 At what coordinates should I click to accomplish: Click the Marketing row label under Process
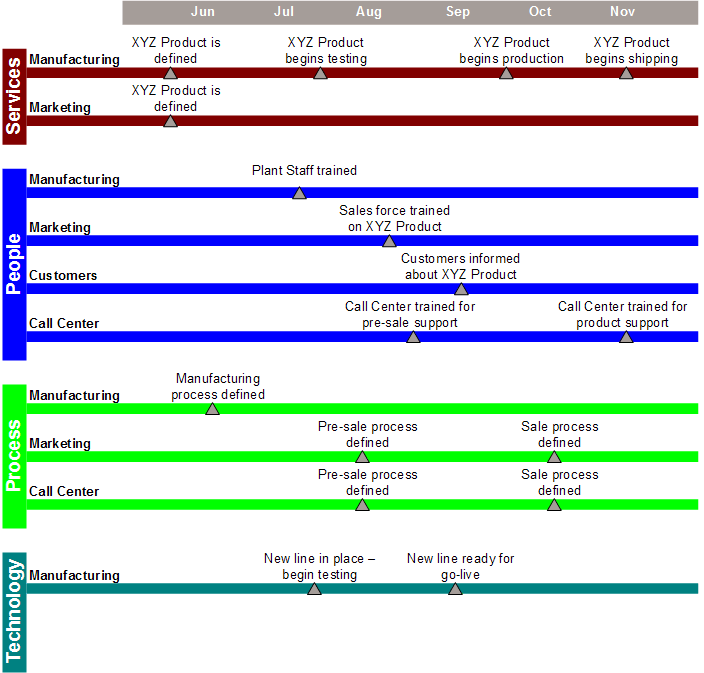60,444
